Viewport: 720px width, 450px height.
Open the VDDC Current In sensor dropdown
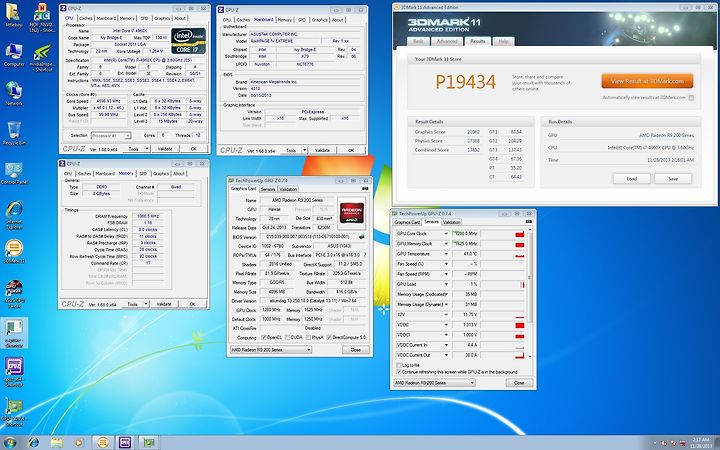tap(445, 345)
